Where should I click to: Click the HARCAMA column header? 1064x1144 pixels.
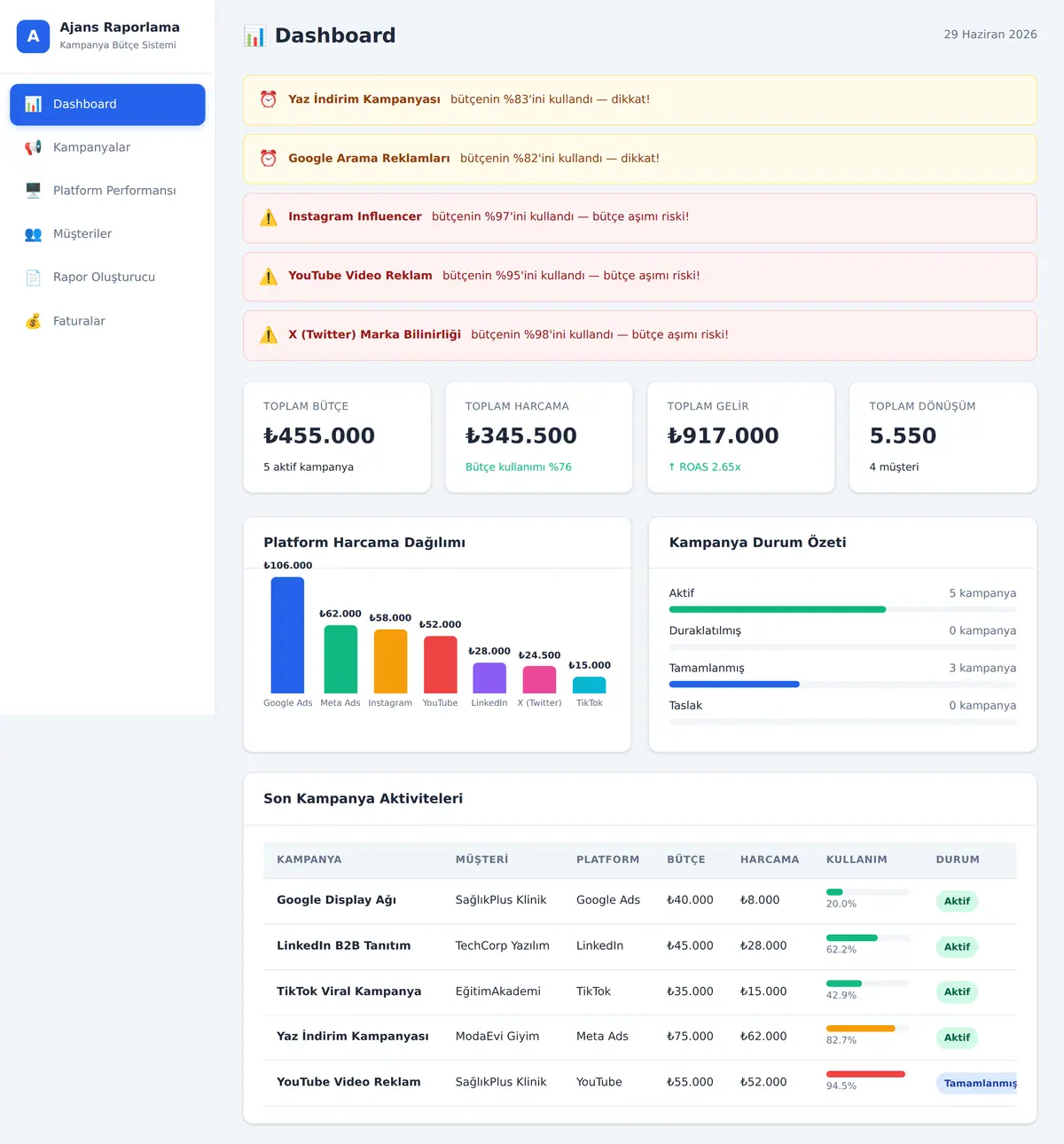click(770, 859)
